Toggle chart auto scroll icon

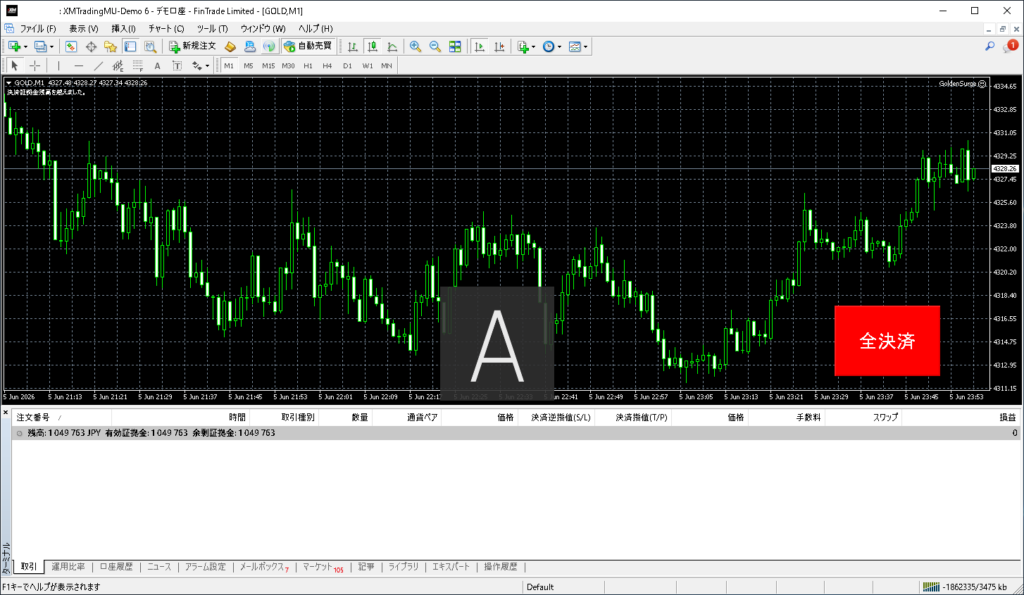pos(479,46)
